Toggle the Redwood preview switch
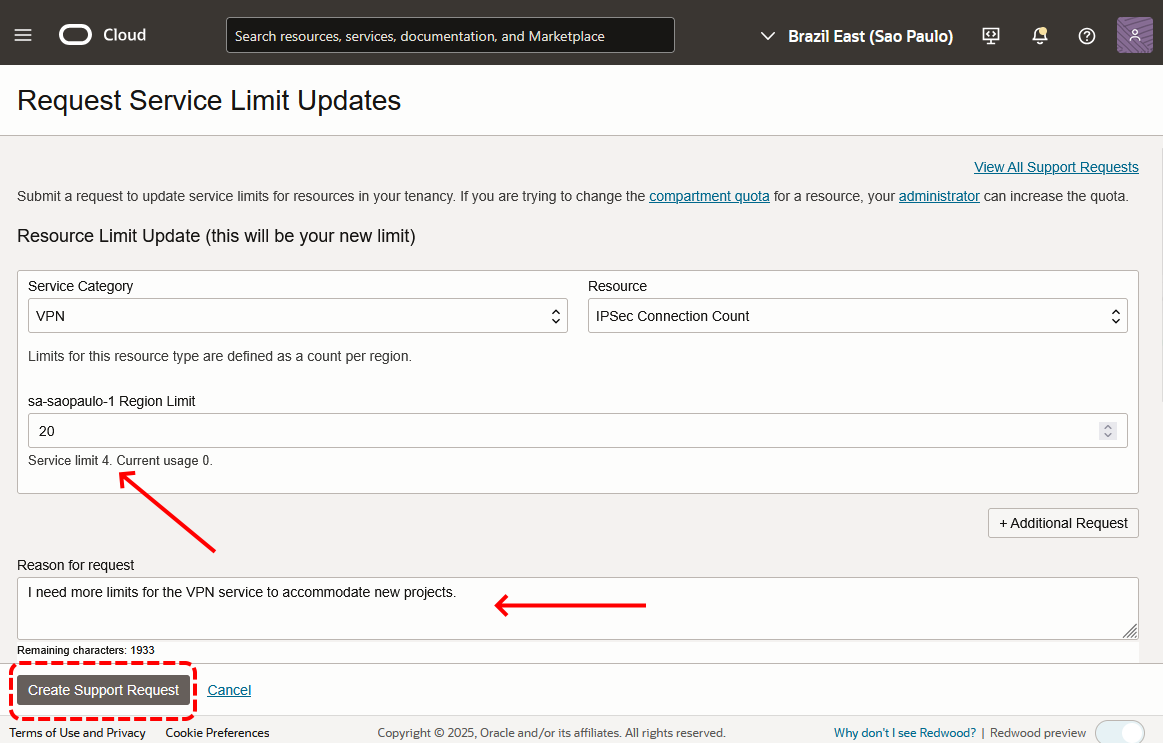The image size is (1163, 743). tap(1119, 733)
